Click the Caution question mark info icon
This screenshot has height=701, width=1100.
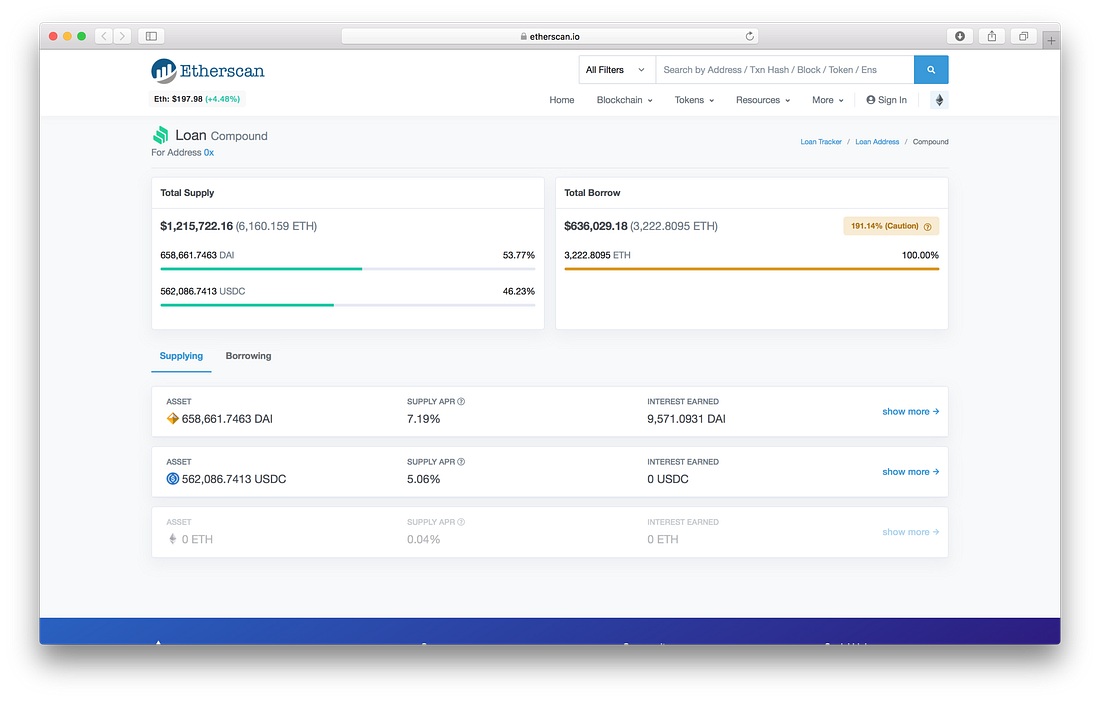927,227
